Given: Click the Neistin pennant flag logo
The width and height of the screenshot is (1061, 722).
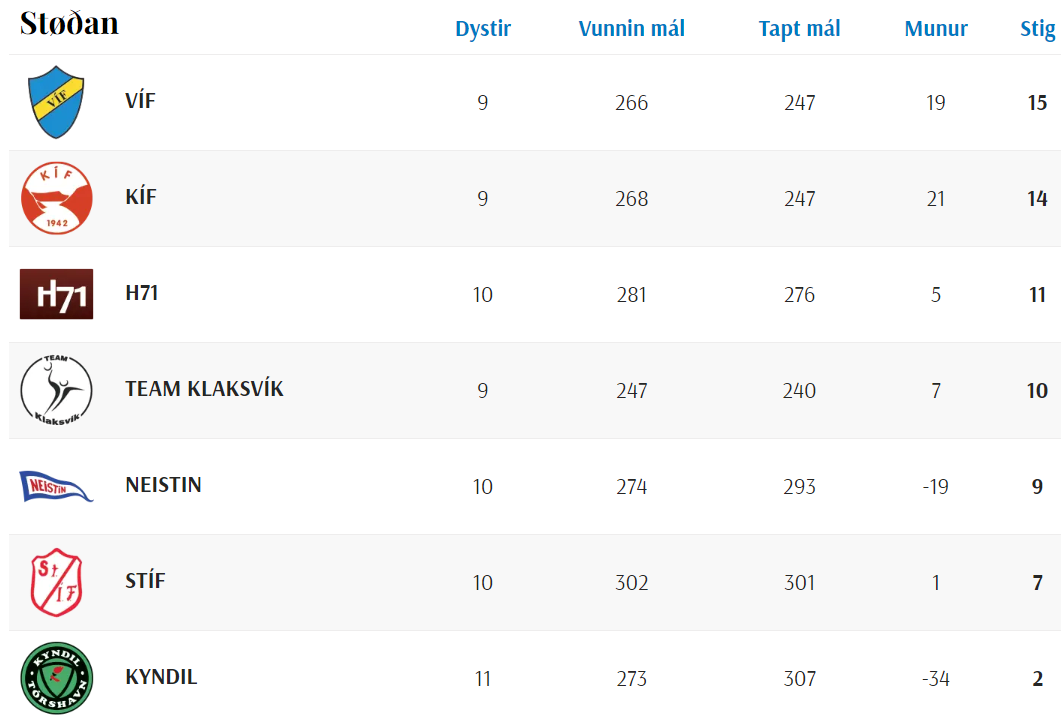Looking at the screenshot, I should pos(56,486).
